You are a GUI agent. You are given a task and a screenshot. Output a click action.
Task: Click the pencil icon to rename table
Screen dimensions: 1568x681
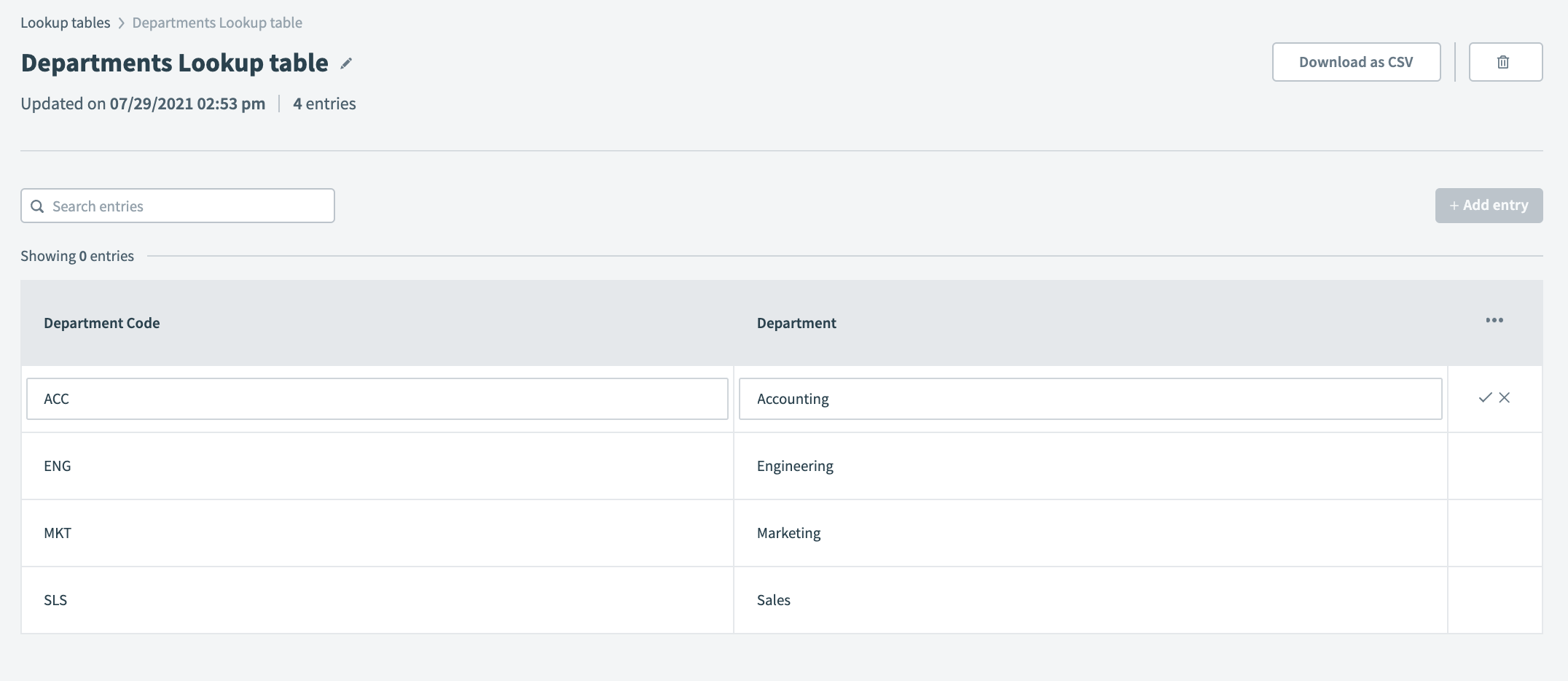point(346,63)
